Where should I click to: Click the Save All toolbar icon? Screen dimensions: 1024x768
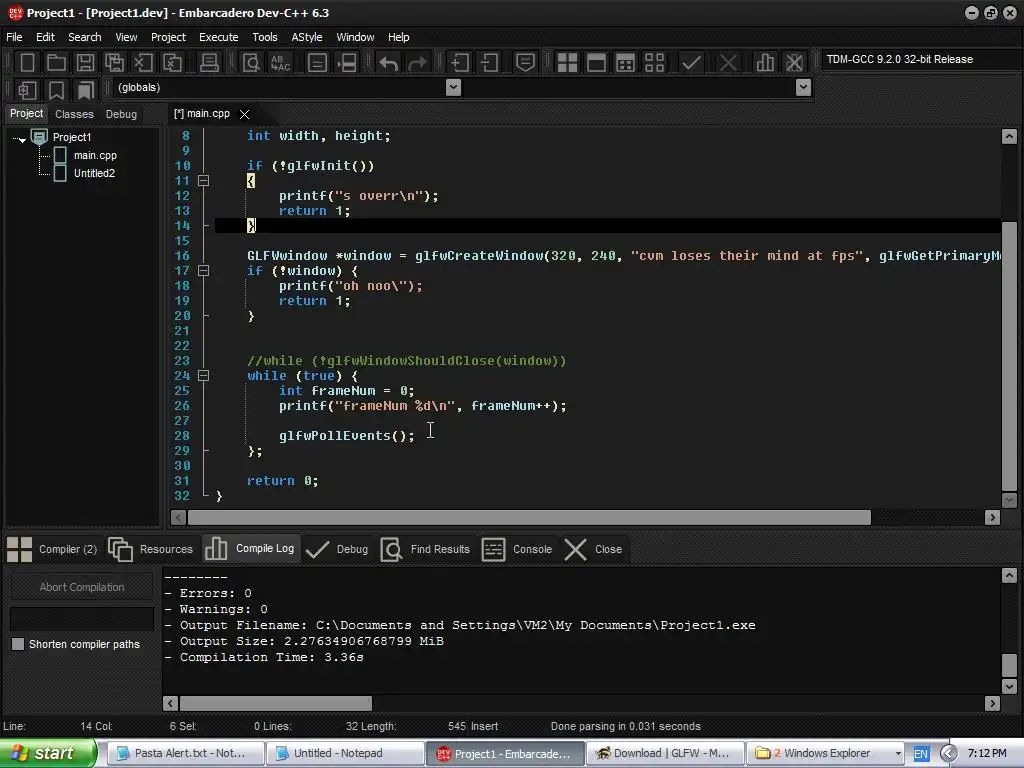coord(114,63)
